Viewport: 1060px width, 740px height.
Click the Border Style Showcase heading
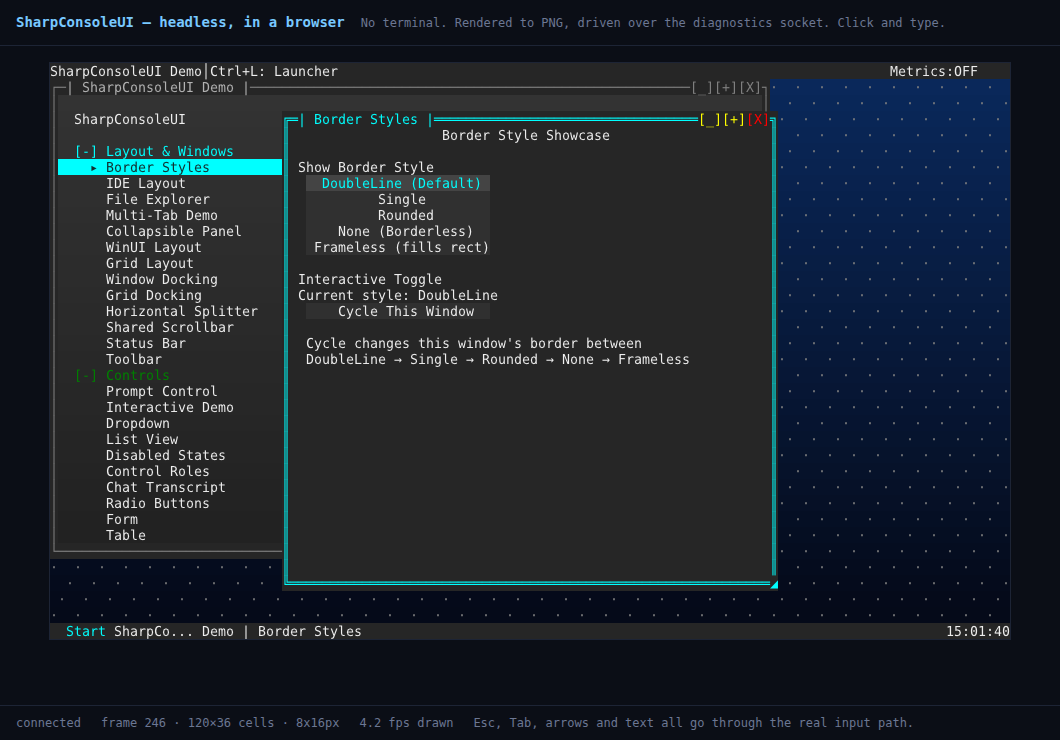[525, 136]
